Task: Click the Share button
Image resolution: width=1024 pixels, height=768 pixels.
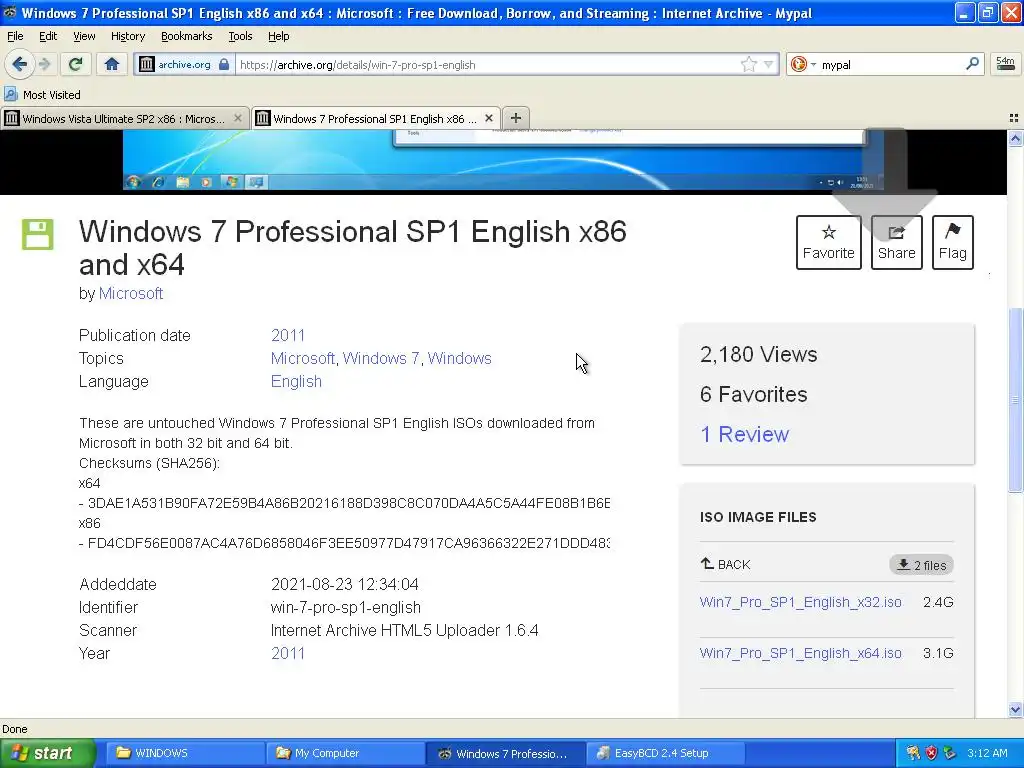Action: click(896, 242)
